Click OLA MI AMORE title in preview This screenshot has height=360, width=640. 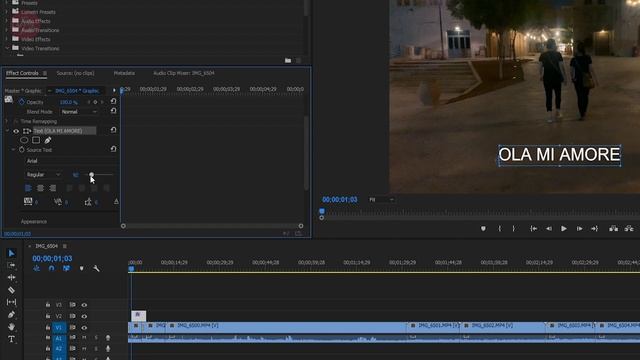click(x=559, y=155)
